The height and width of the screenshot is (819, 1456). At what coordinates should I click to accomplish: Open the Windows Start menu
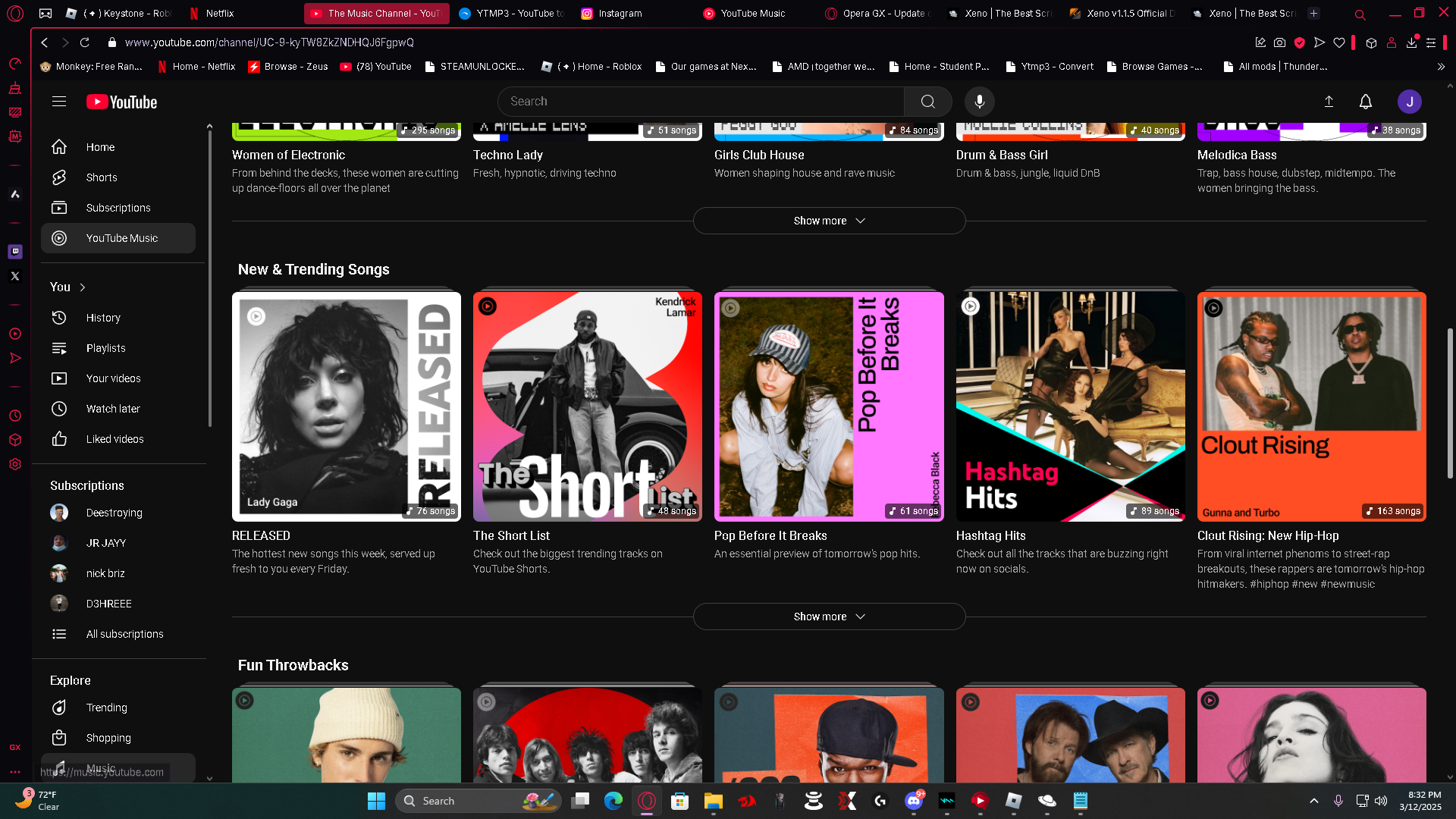pos(376,801)
